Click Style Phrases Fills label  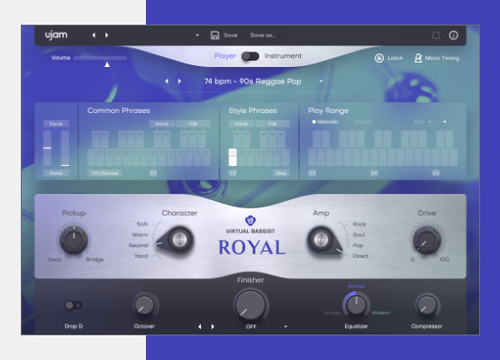272,124
